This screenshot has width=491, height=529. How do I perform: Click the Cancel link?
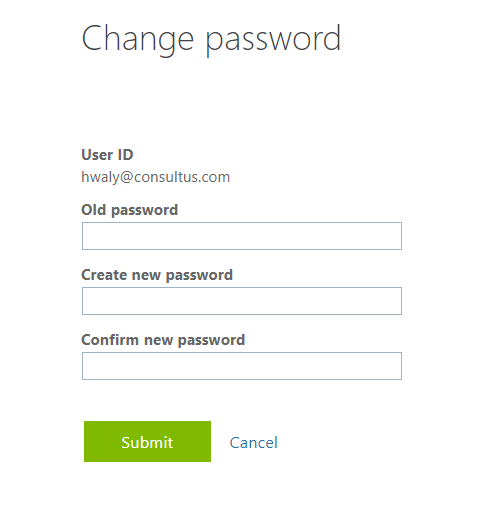pyautogui.click(x=254, y=442)
